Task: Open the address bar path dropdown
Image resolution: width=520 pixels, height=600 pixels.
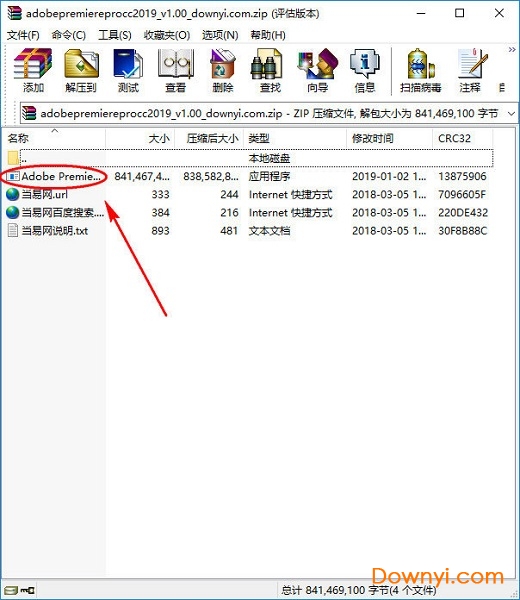Action: (x=511, y=113)
